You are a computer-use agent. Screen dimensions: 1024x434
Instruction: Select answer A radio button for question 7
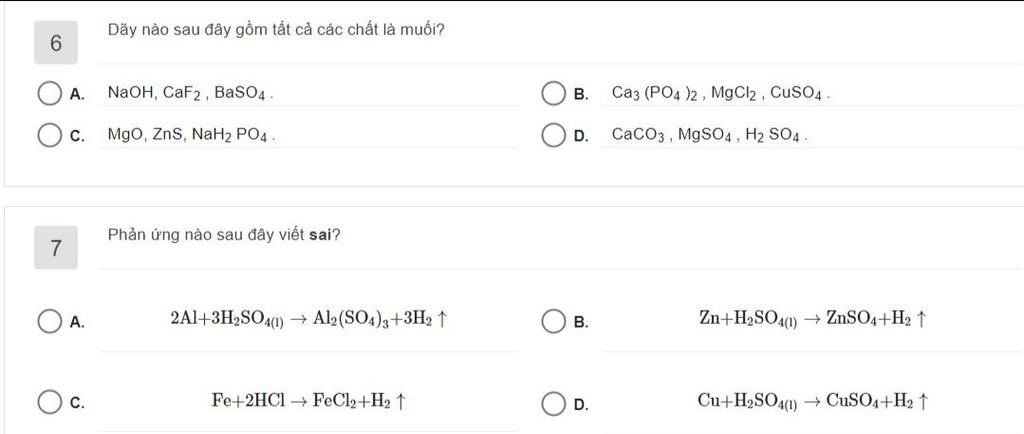49,321
